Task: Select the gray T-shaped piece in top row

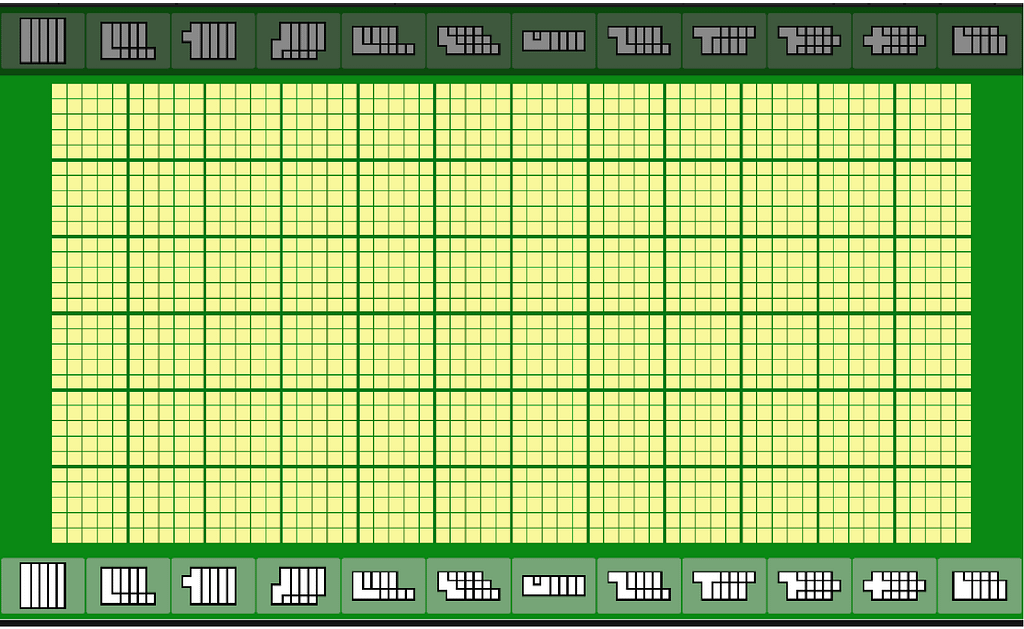Action: (723, 41)
